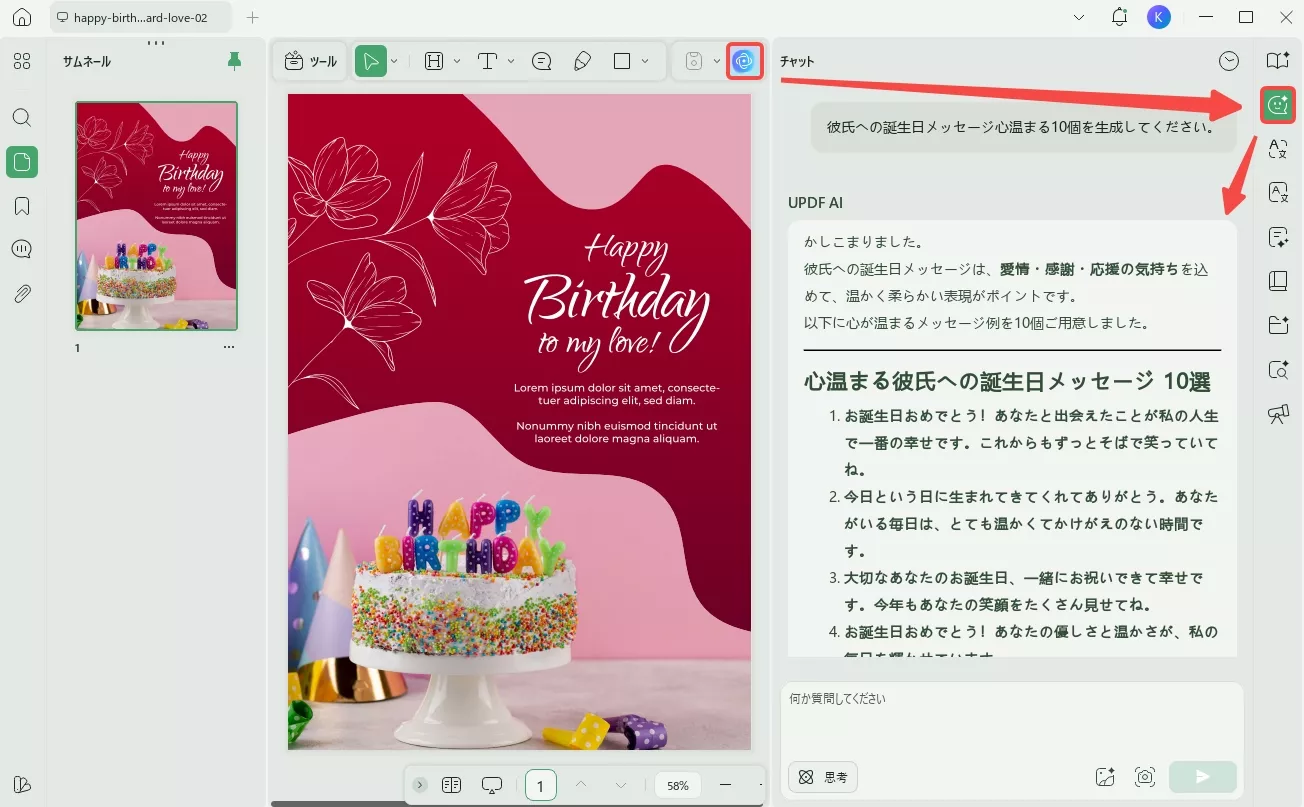
Task: Expand the save options dropdown arrow
Action: coord(717,61)
